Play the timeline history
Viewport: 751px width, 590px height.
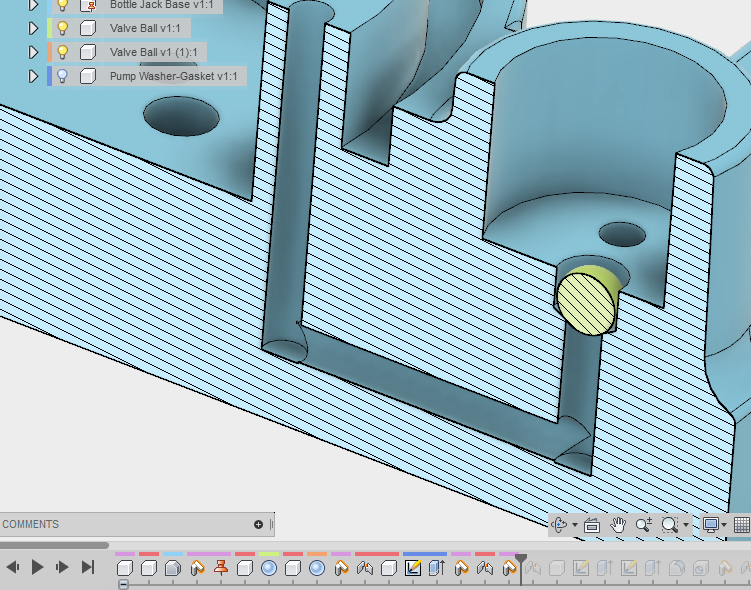click(37, 567)
